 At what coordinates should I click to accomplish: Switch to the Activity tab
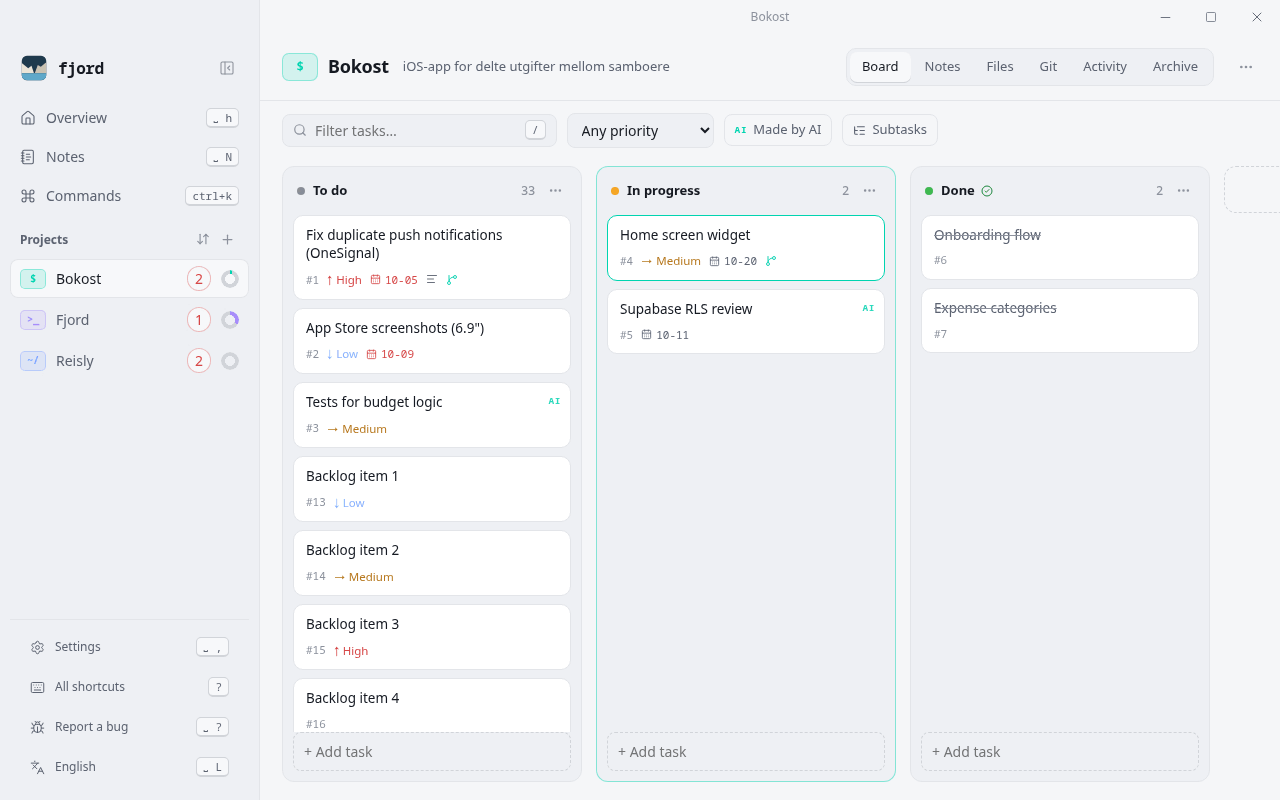tap(1105, 67)
